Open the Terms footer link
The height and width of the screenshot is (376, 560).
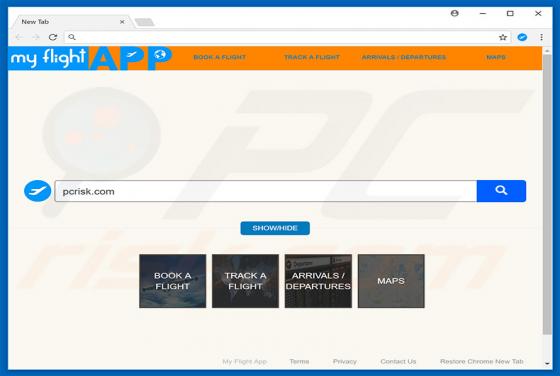[299, 361]
